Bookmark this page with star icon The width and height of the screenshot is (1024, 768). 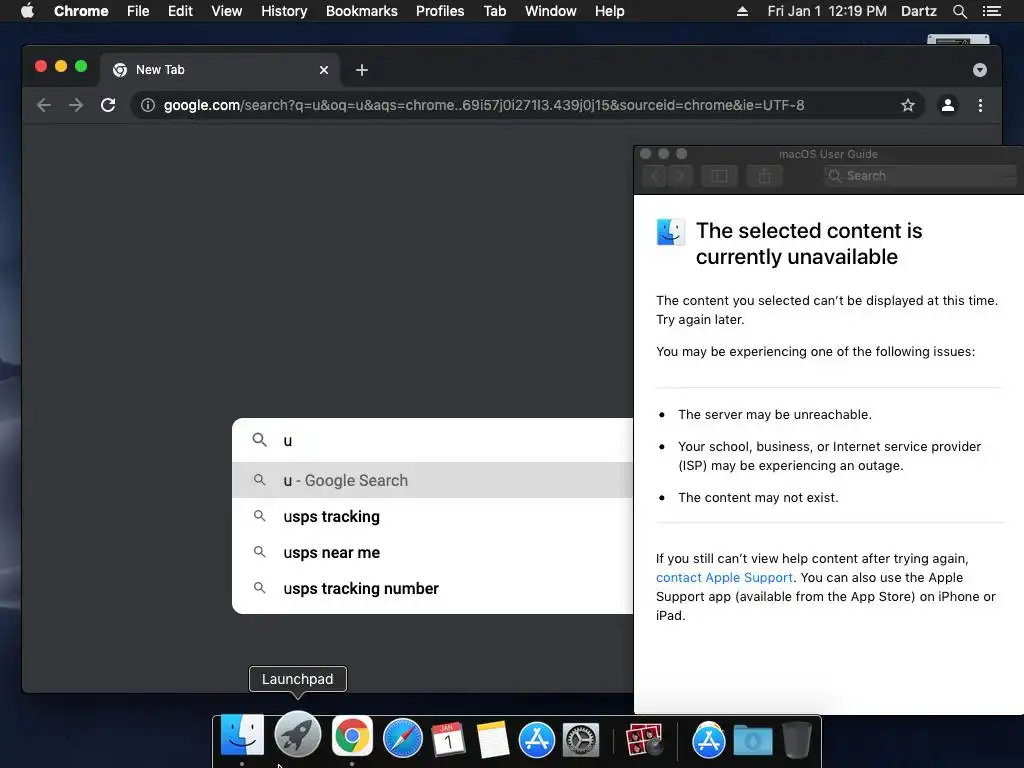coord(908,105)
